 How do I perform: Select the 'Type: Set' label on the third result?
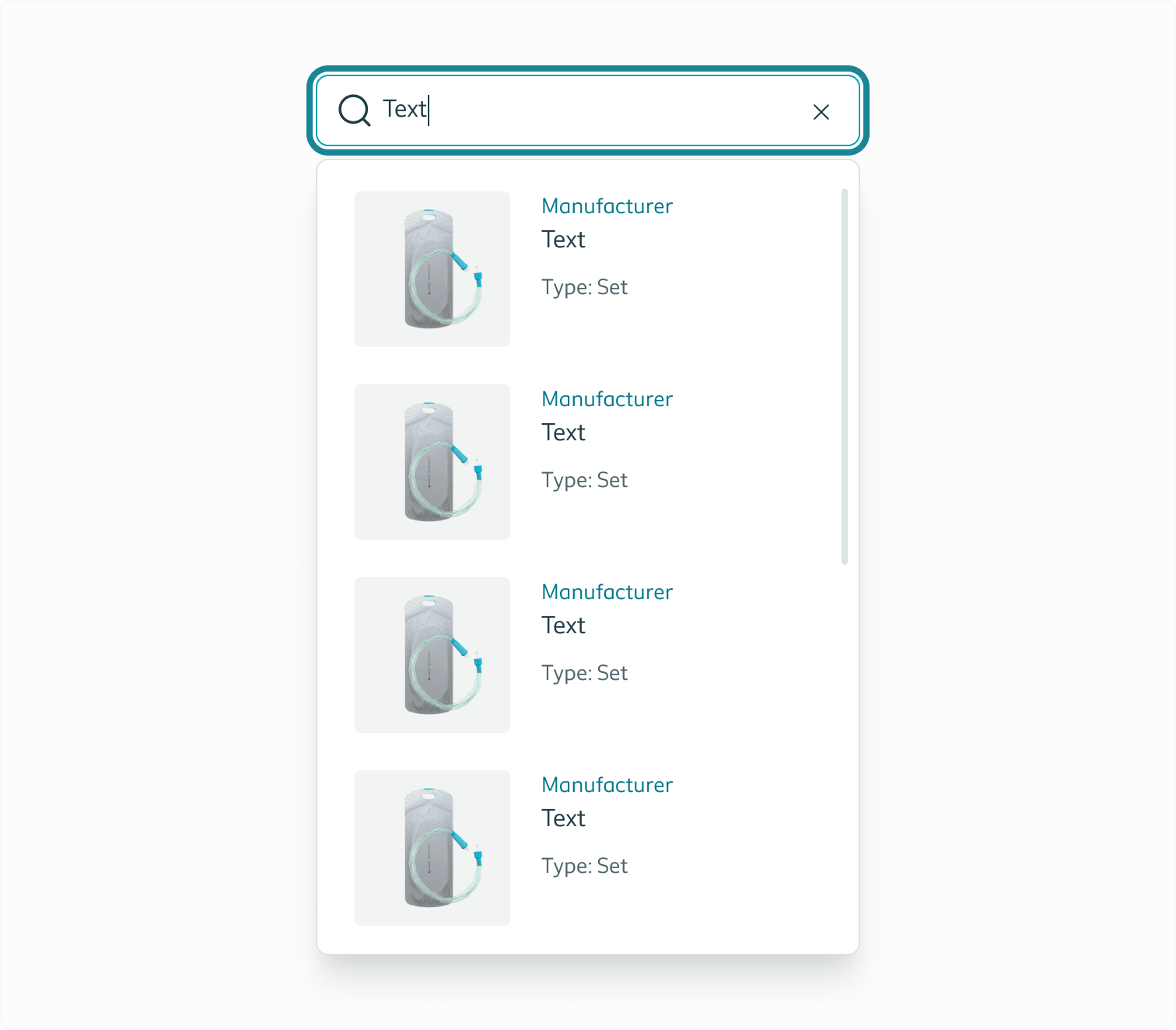tap(584, 673)
